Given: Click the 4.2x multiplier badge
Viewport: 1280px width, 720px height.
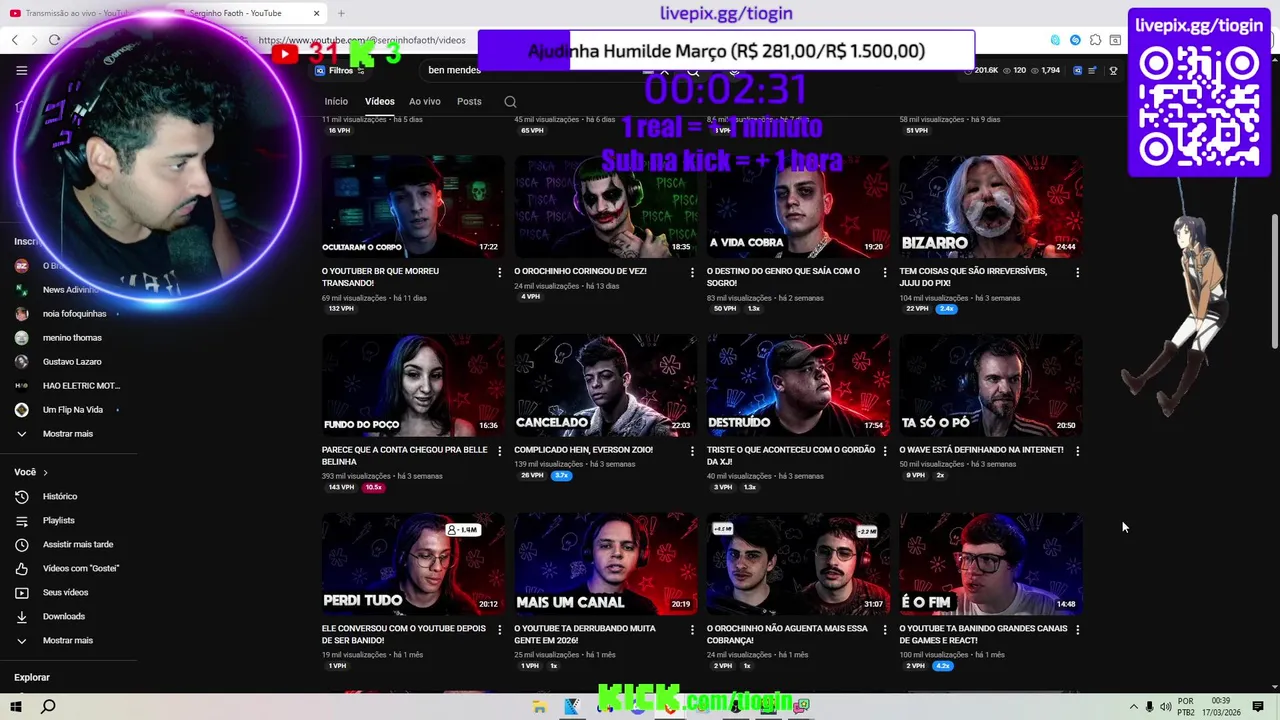Looking at the screenshot, I should pos(942,666).
